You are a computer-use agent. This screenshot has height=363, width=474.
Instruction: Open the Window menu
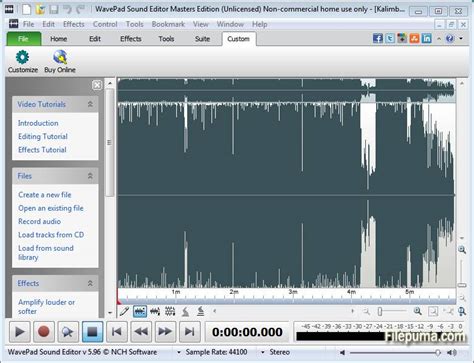pyautogui.click(x=230, y=24)
